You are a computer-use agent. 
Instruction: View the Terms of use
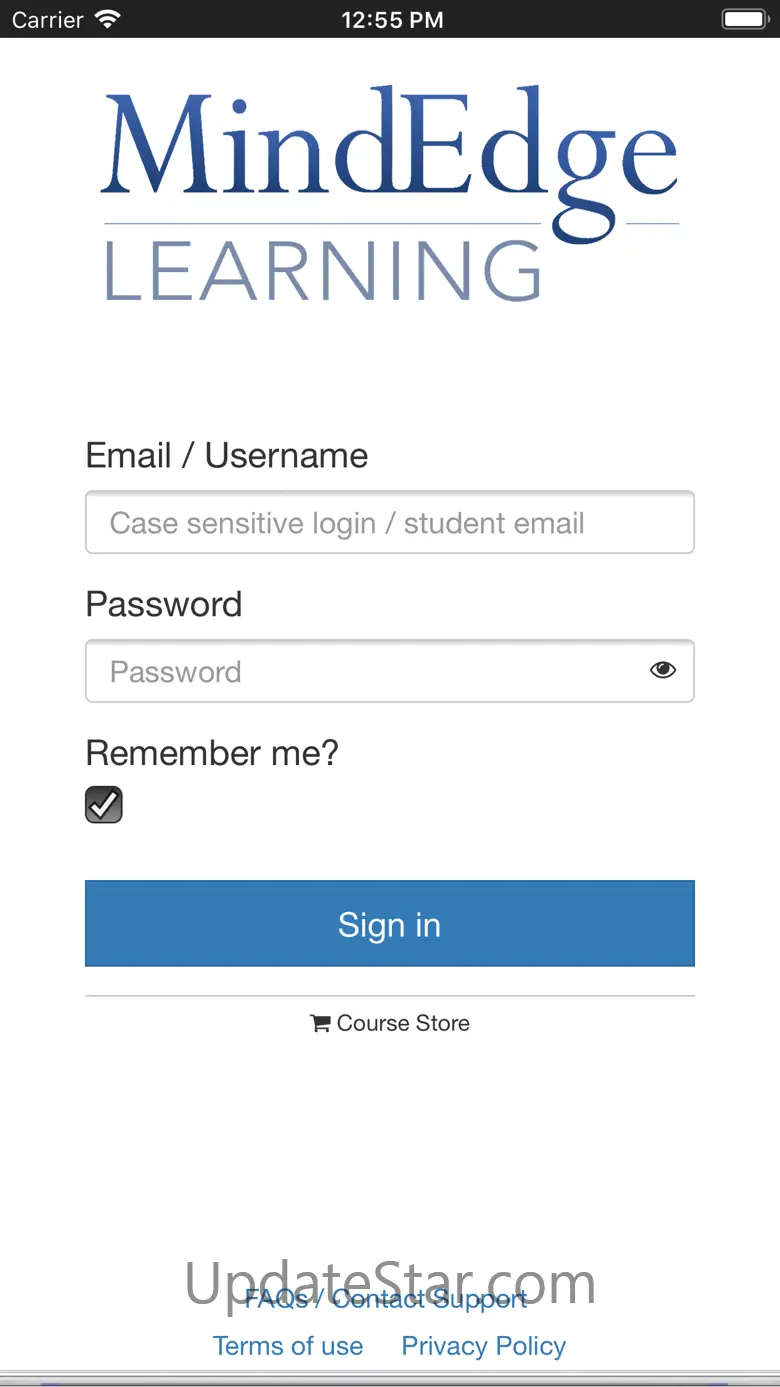tap(288, 1346)
